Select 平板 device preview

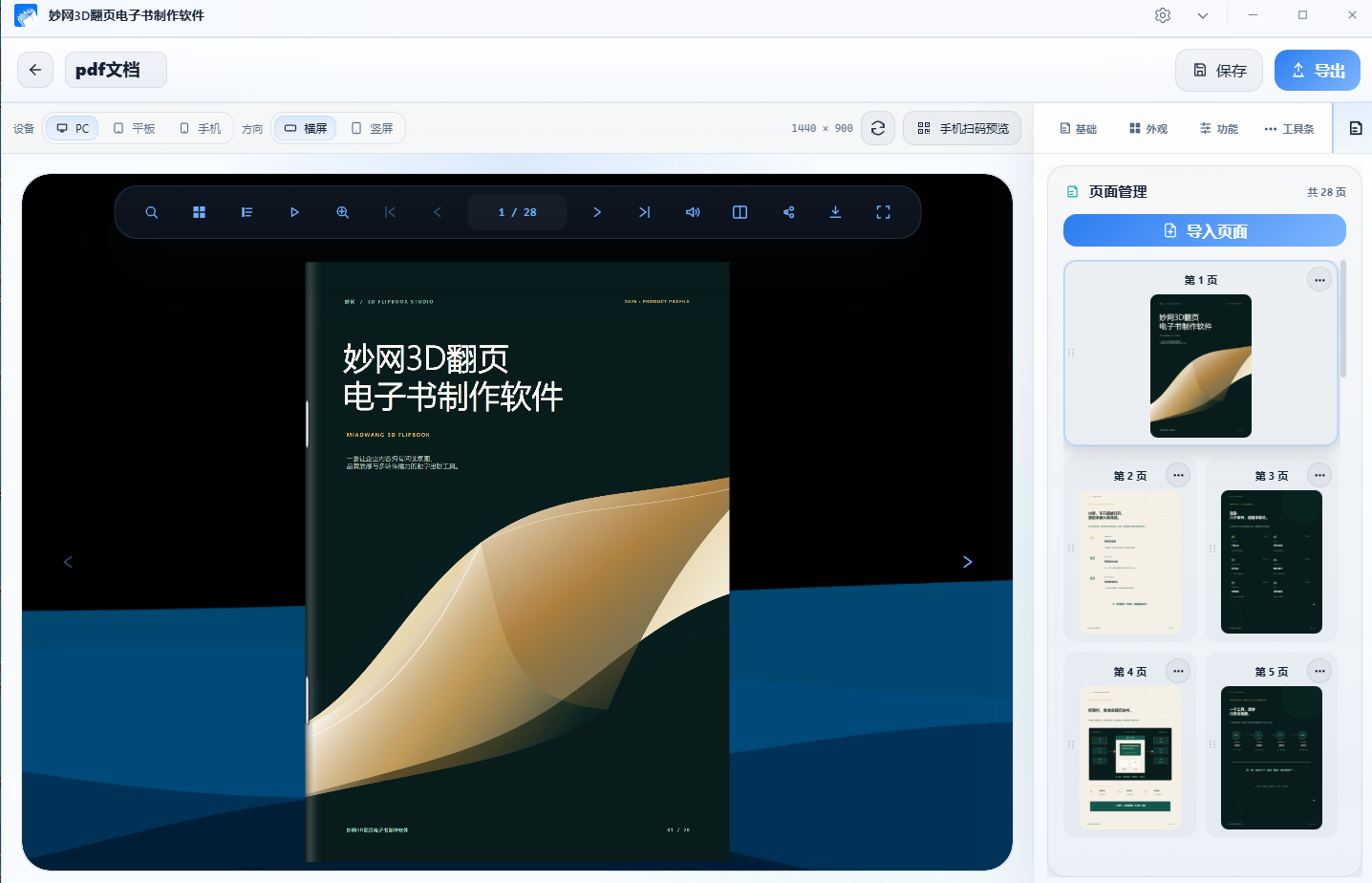134,128
